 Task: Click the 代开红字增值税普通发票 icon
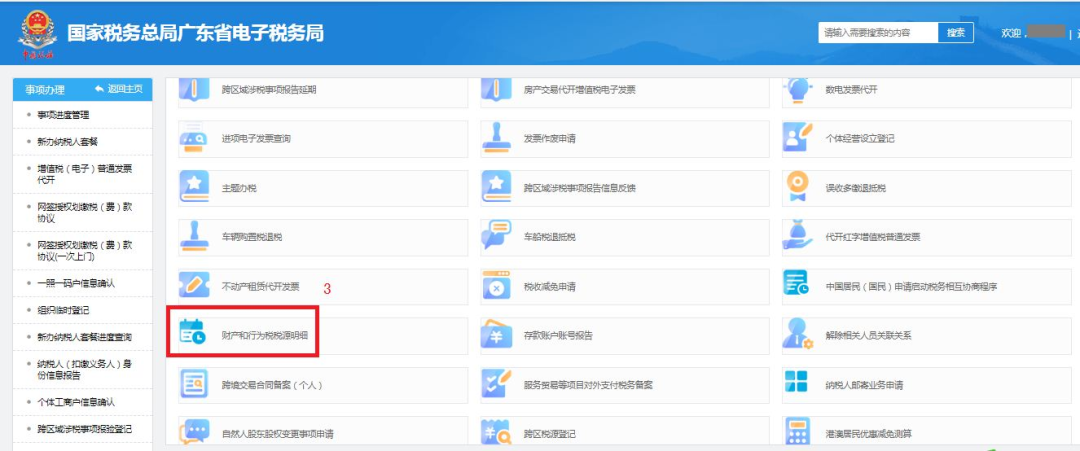coord(798,236)
